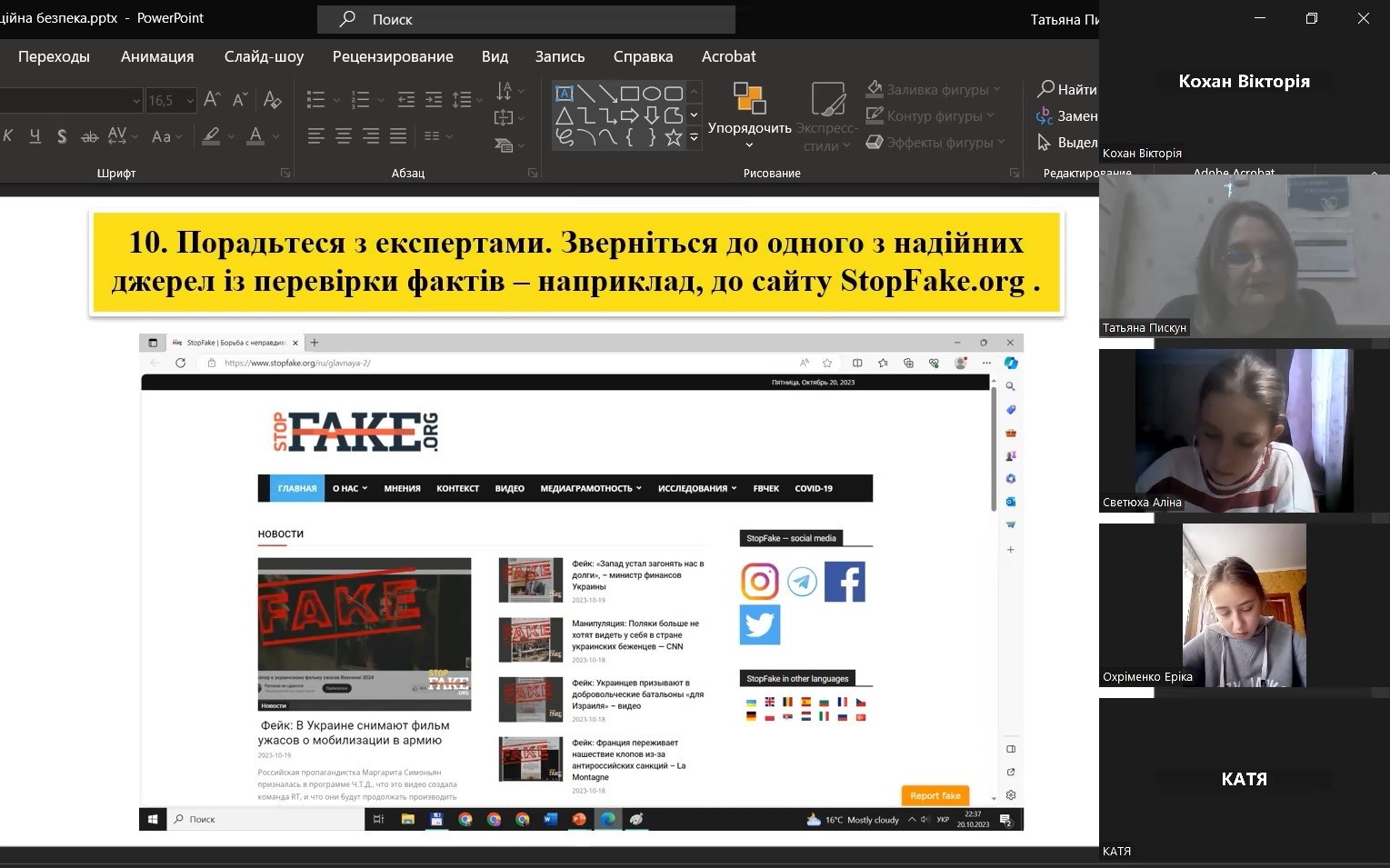Click the Найти search icon
Image resolution: width=1390 pixels, height=868 pixels.
1066,89
